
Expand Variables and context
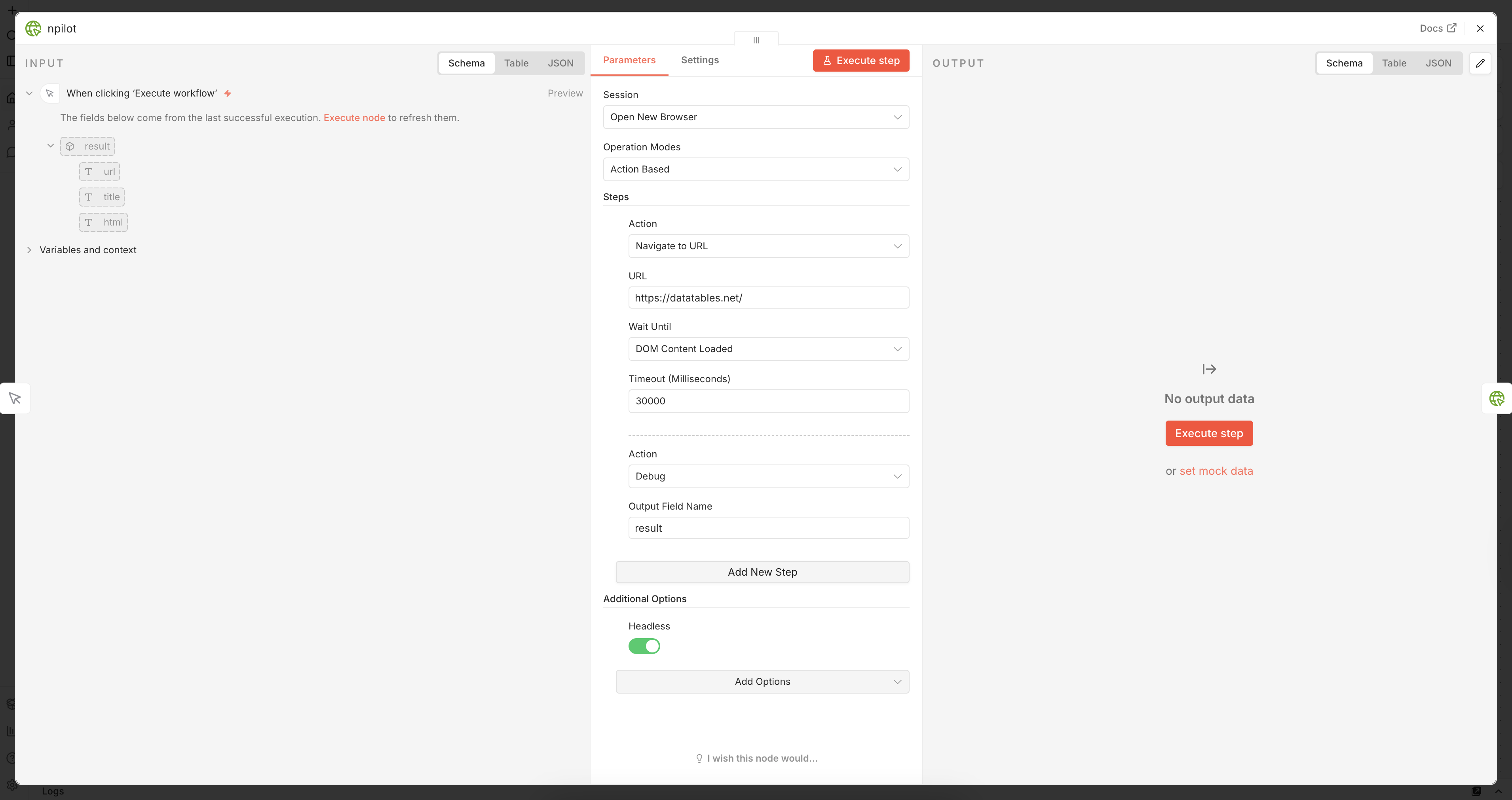click(29, 250)
